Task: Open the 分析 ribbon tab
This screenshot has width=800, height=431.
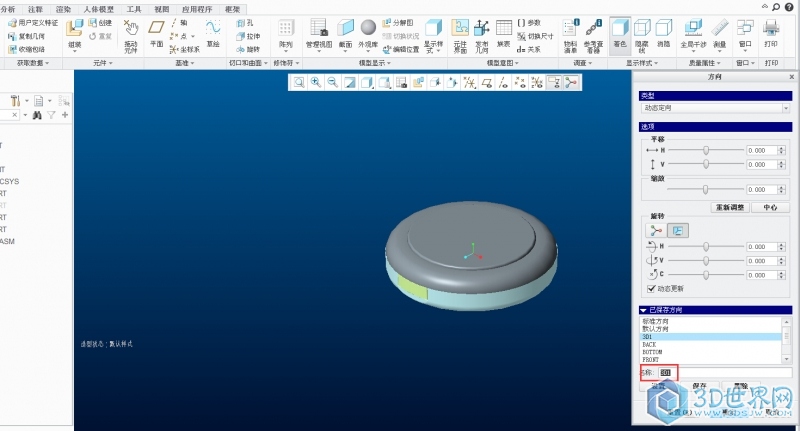Action: pyautogui.click(x=8, y=9)
